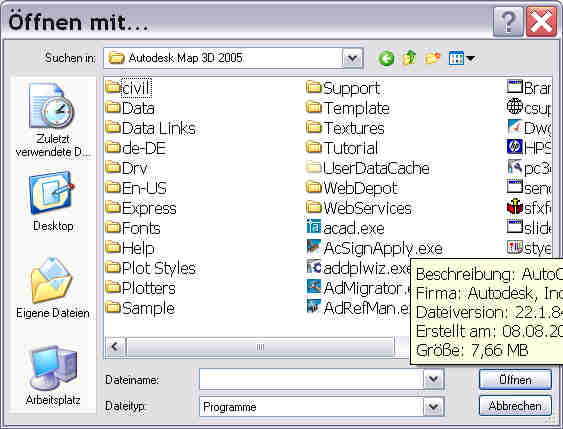
Task: Select the Data Links folder
Action: (151, 128)
